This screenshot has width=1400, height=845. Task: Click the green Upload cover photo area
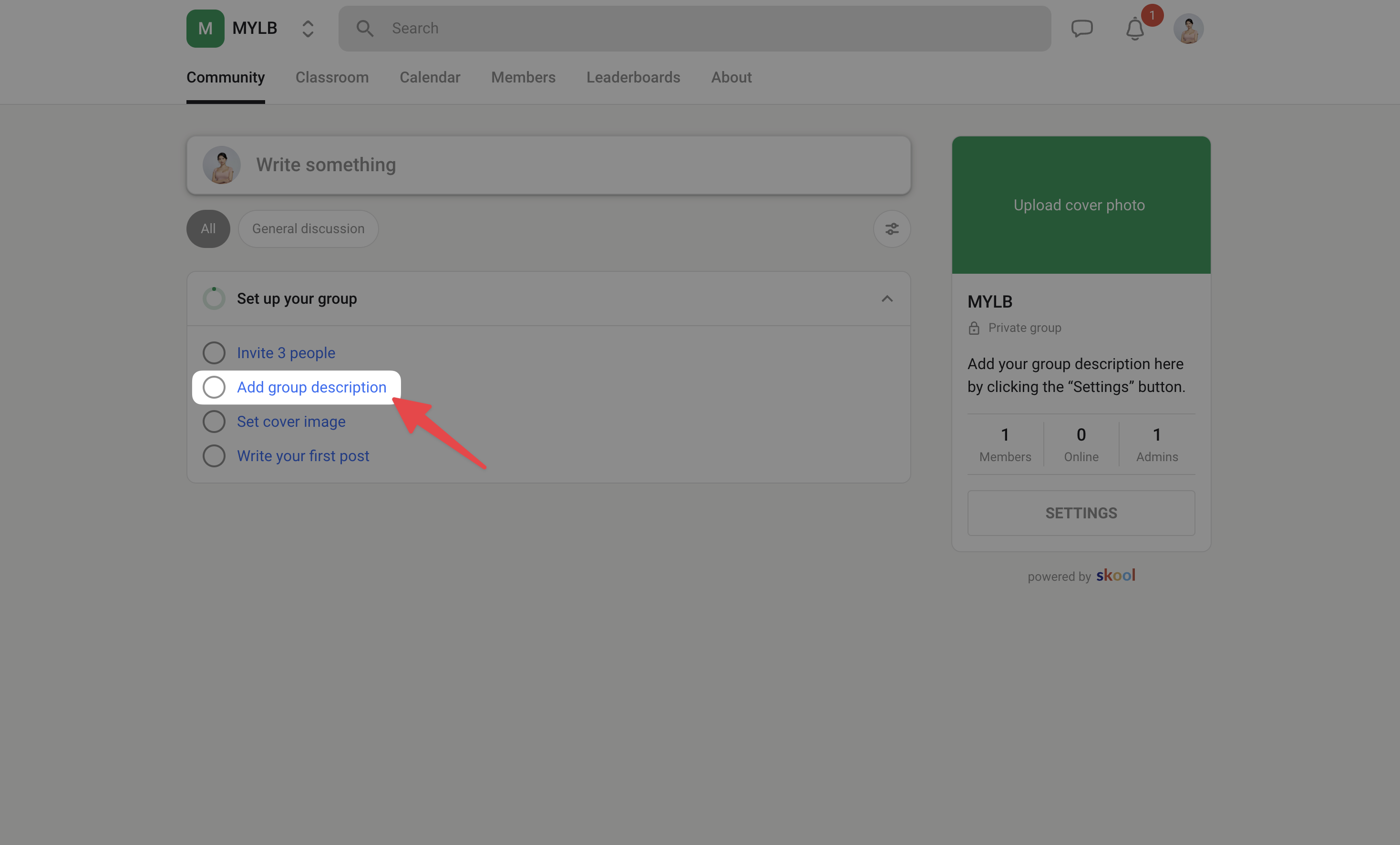pyautogui.click(x=1081, y=205)
